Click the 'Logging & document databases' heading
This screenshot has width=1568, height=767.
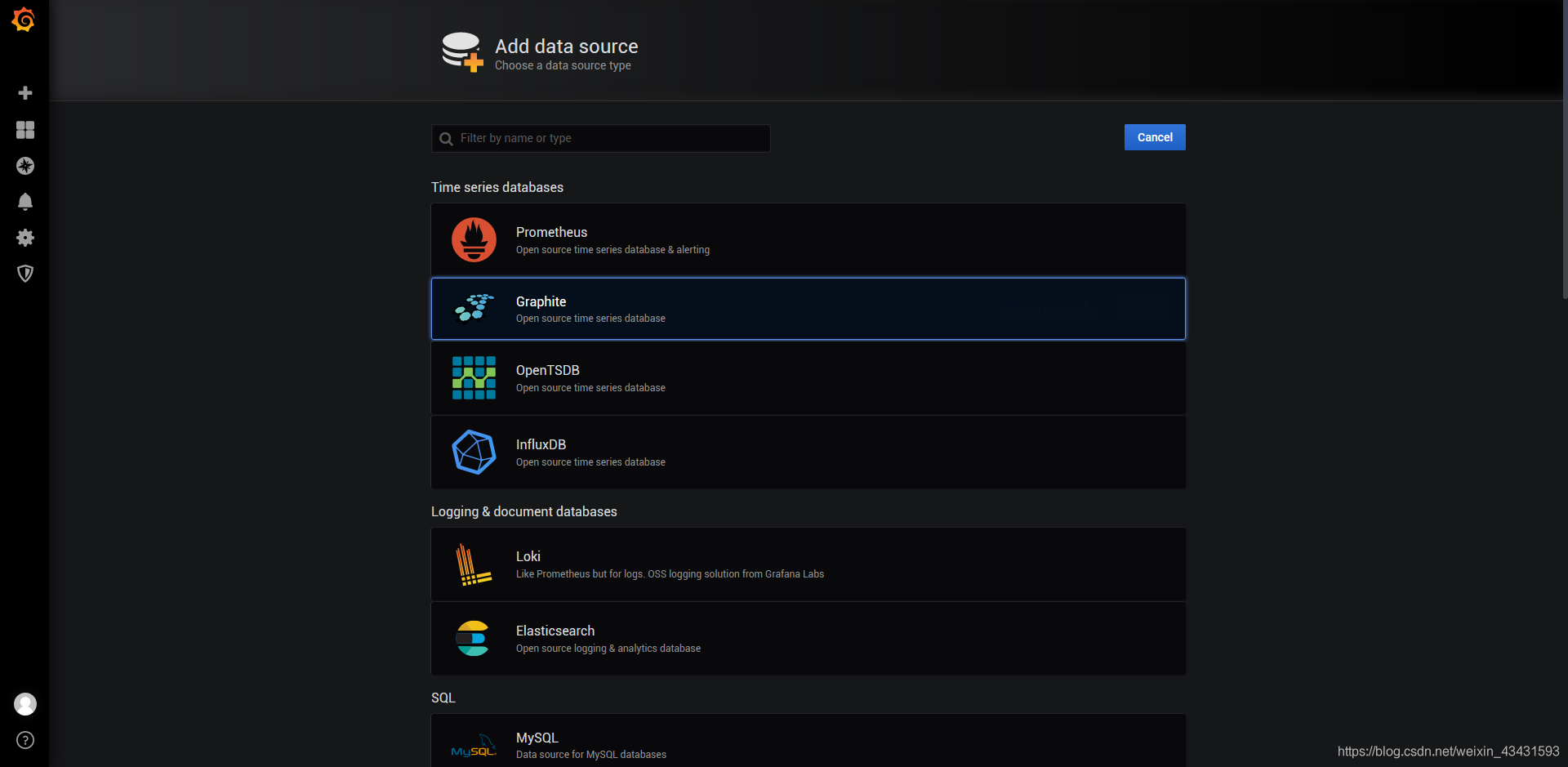pyautogui.click(x=524, y=511)
